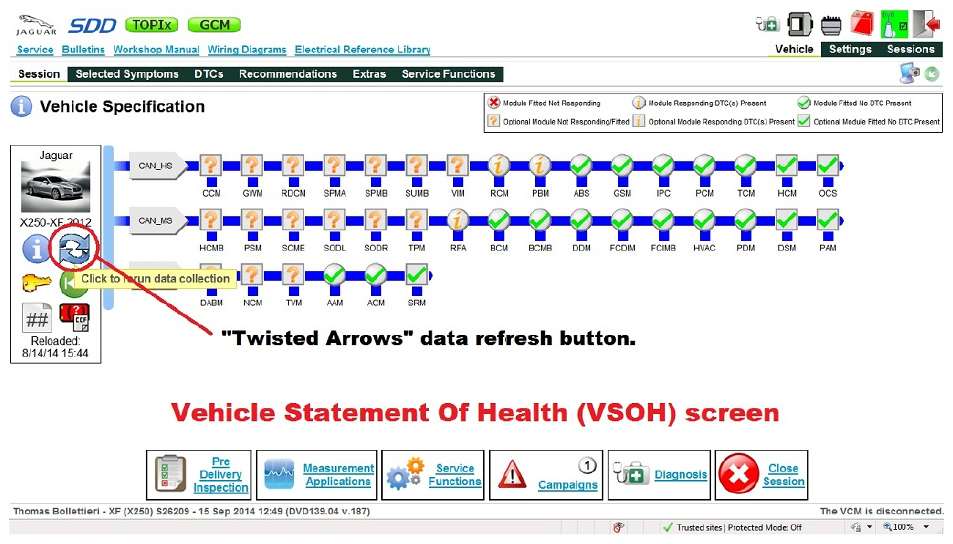Open the Workshop Manual link
The width and height of the screenshot is (953, 544).
click(156, 49)
